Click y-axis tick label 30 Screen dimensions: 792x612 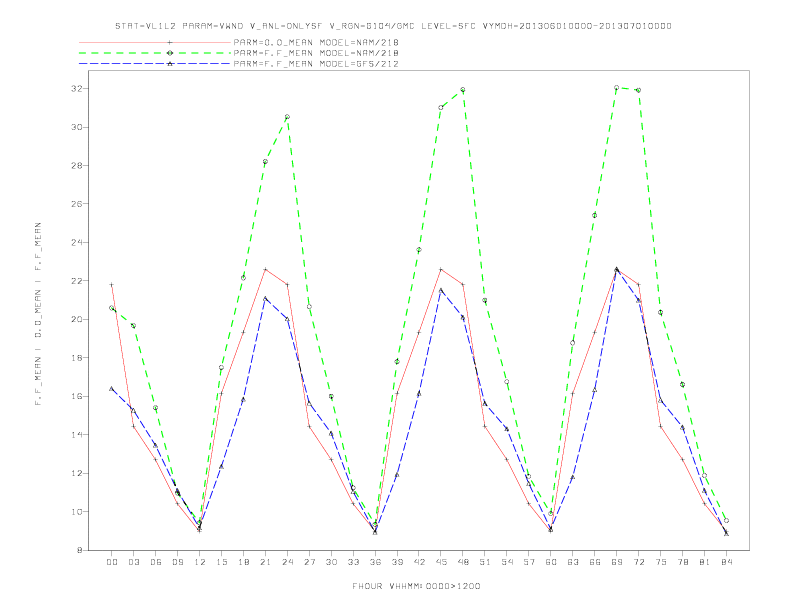pyautogui.click(x=77, y=127)
